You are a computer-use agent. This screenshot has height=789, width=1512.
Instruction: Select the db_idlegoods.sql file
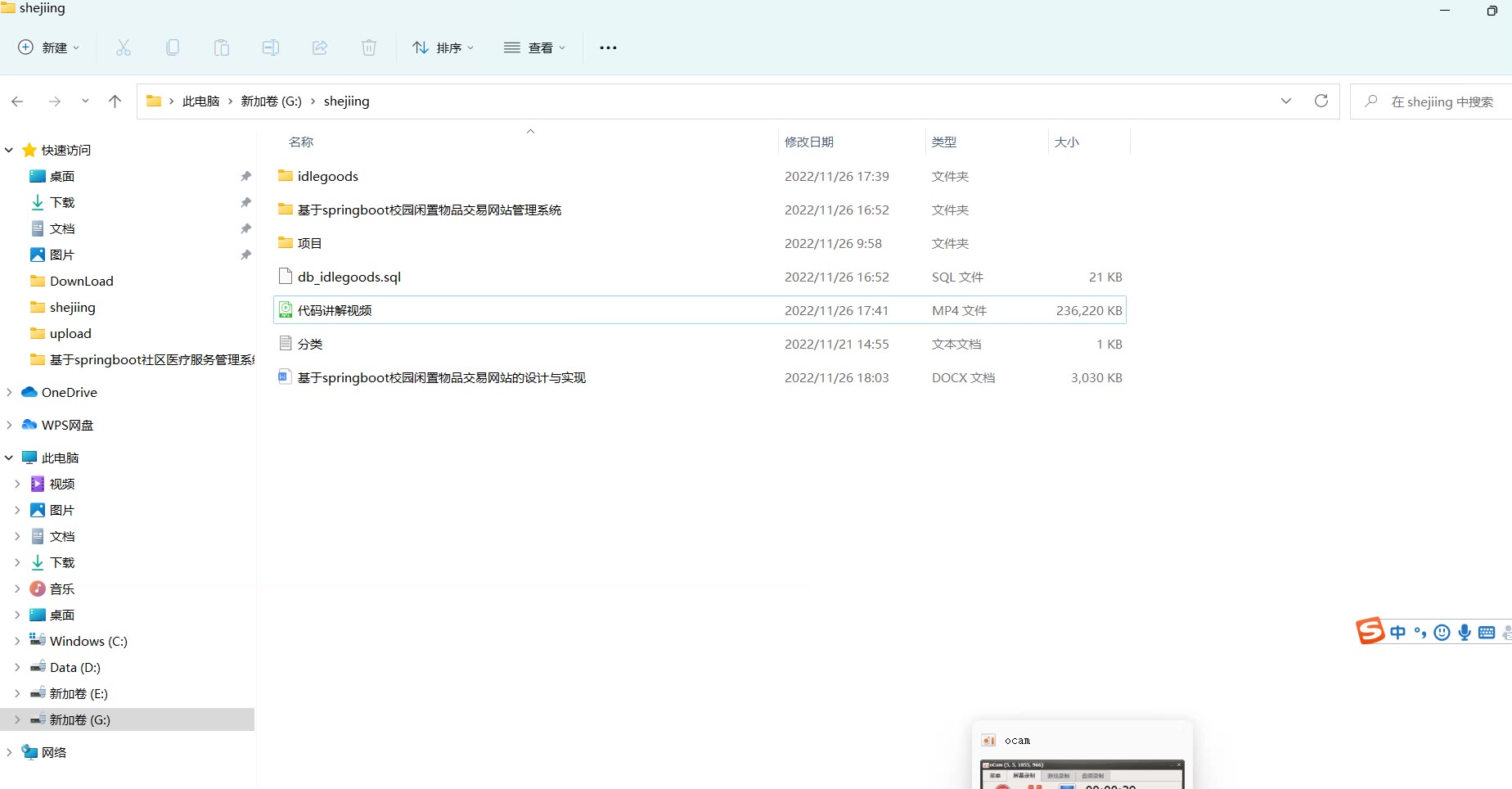tap(349, 277)
